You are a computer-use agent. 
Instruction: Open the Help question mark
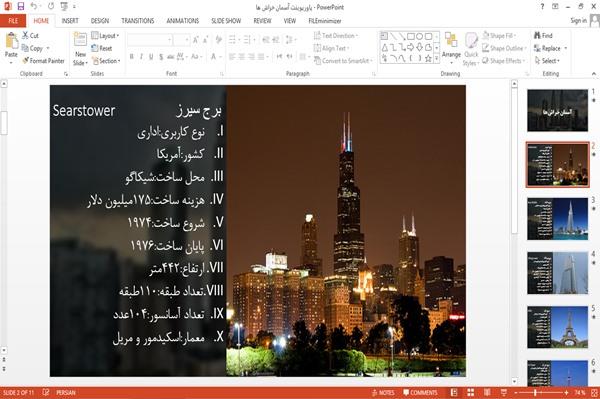542,7
